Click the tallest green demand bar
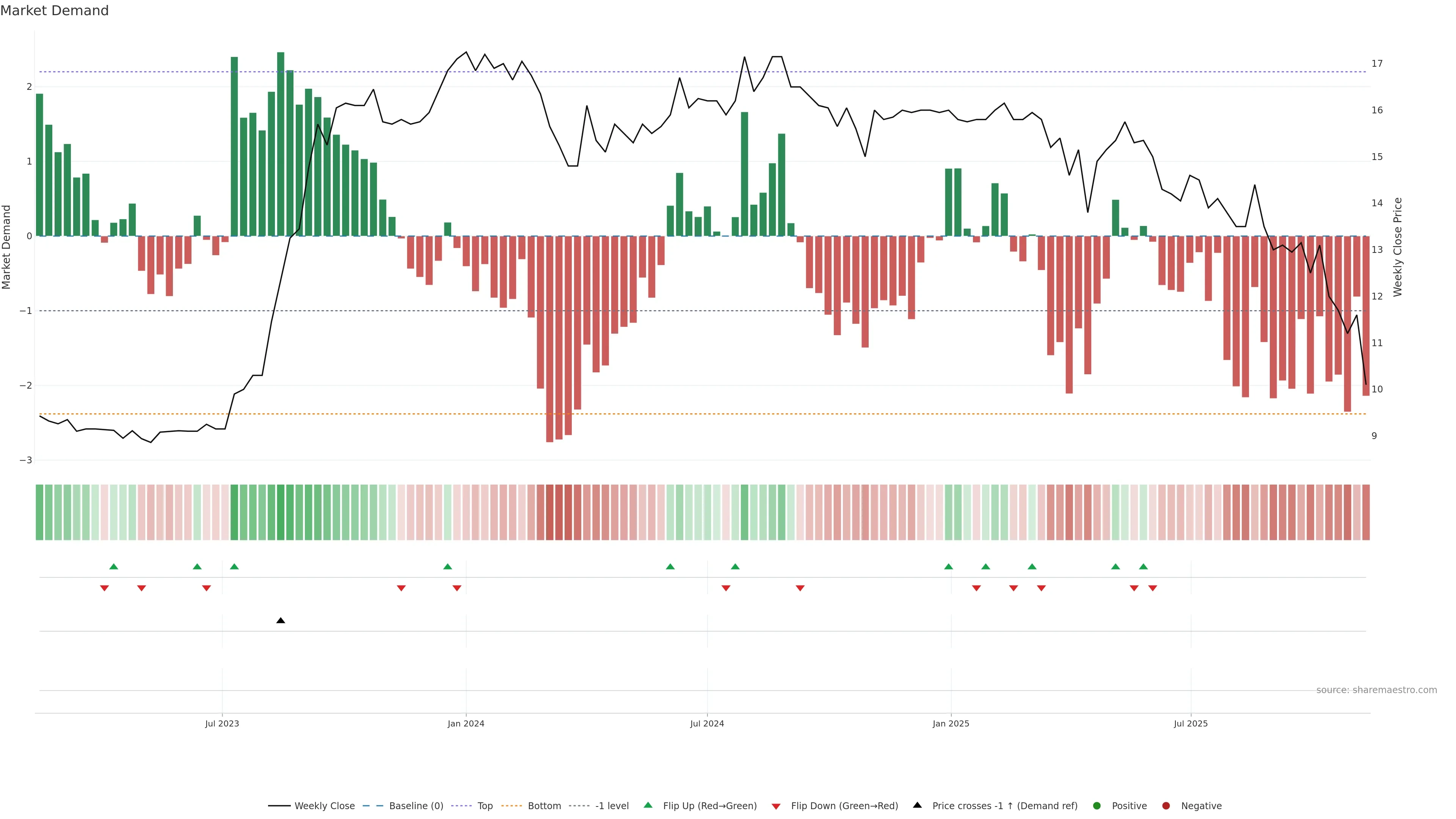The width and height of the screenshot is (1456, 819). coord(280,144)
